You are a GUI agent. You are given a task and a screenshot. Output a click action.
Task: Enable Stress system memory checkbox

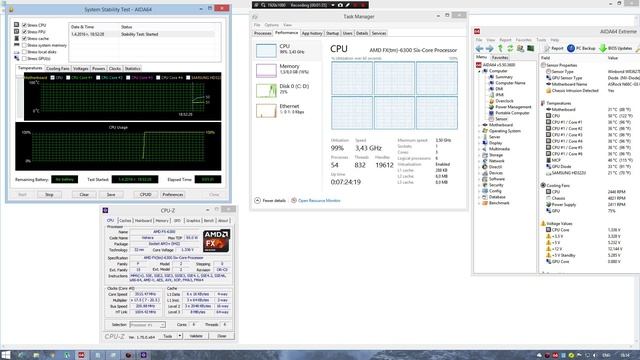pos(24,45)
